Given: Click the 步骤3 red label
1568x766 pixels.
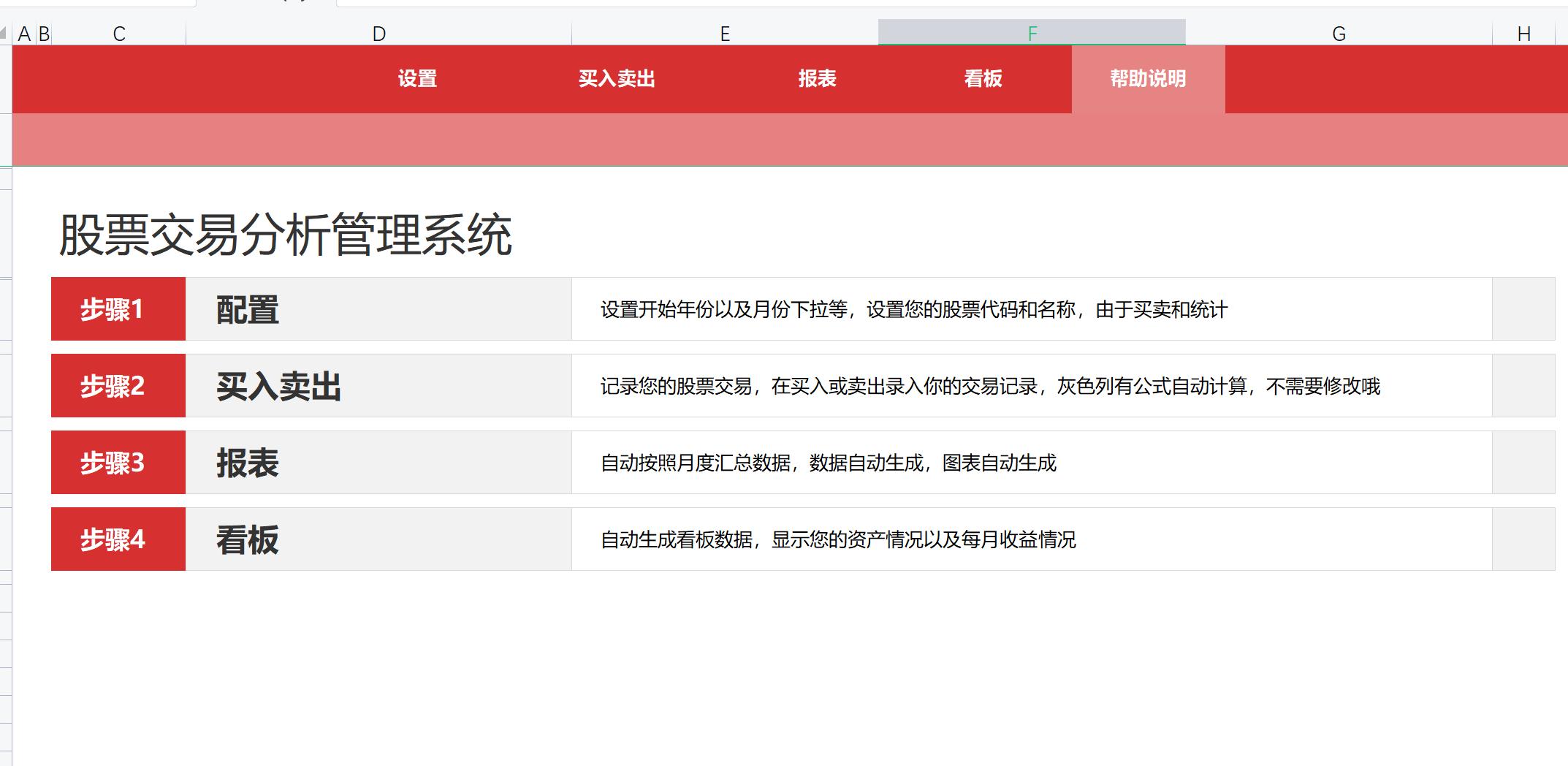Looking at the screenshot, I should coord(117,462).
